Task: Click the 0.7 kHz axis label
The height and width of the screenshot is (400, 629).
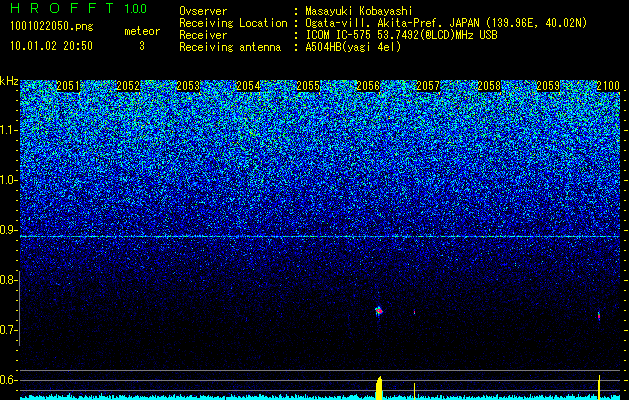Action: [8, 330]
